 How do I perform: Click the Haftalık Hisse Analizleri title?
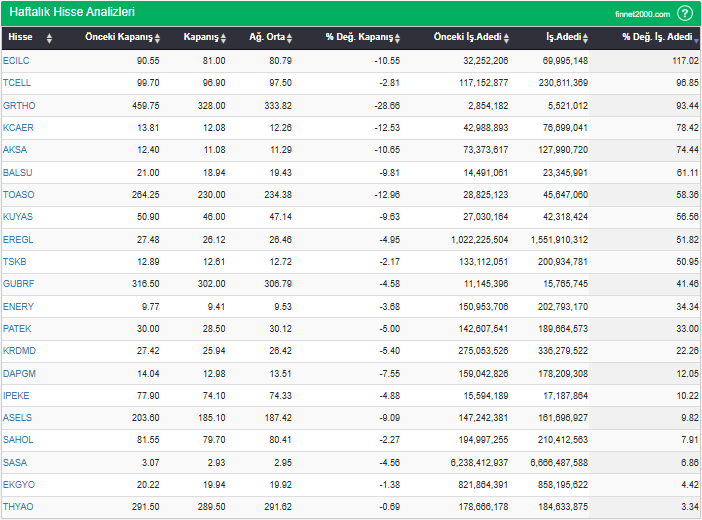(72, 13)
